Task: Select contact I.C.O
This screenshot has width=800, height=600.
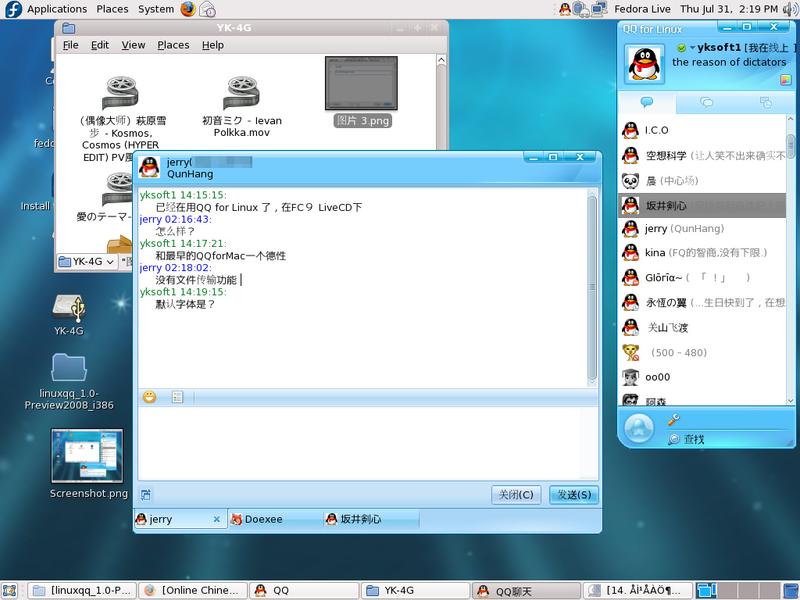Action: point(703,130)
